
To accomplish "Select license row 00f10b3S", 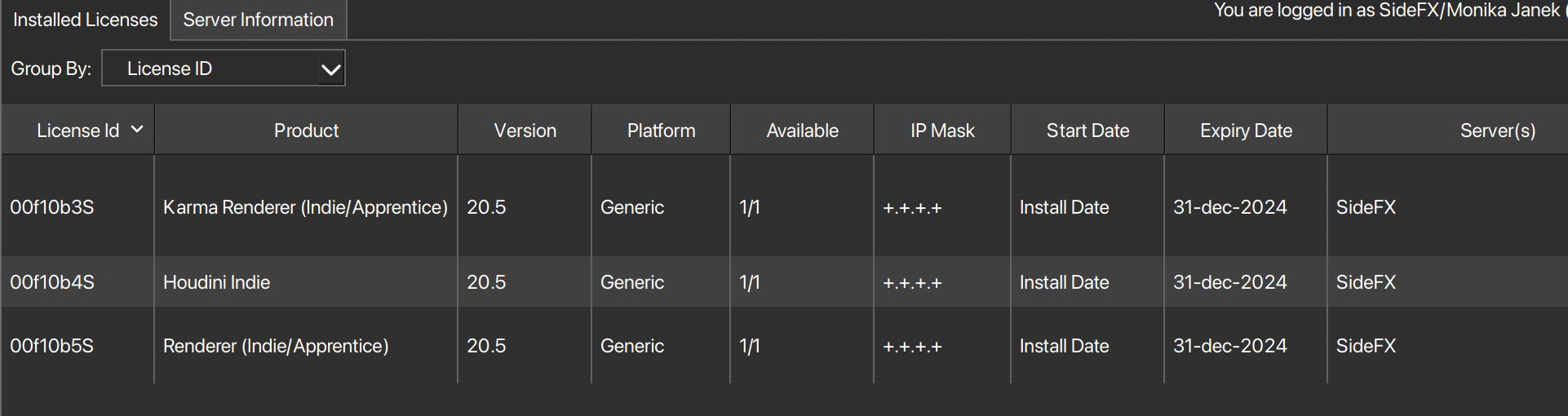I will pos(52,207).
